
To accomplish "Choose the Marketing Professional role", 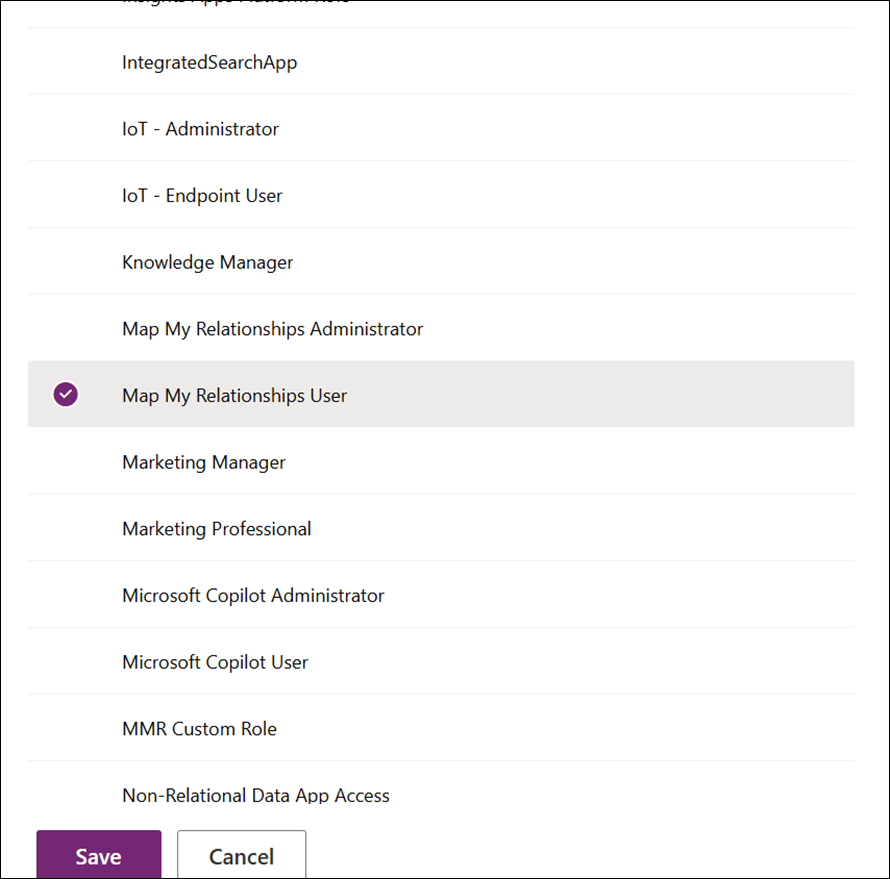I will [216, 529].
